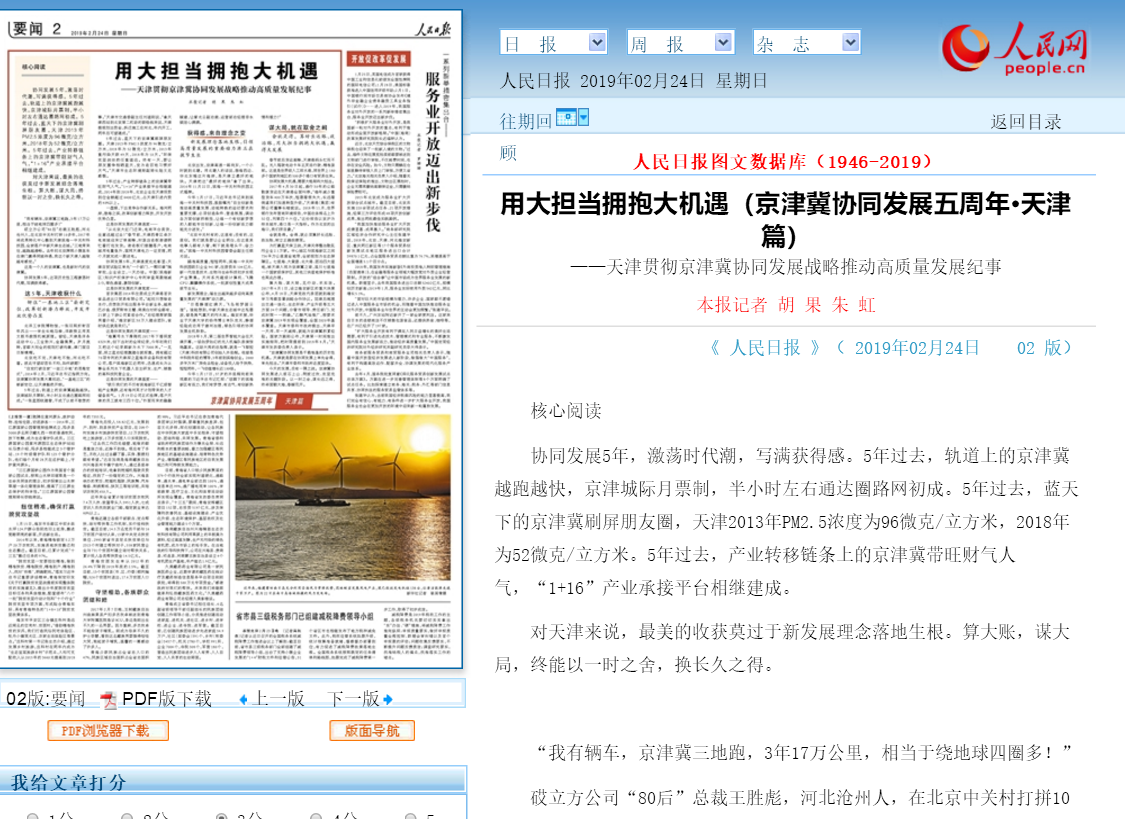The width and height of the screenshot is (1125, 819).
Task: Select the 1分 rating radio button
Action: 33,816
